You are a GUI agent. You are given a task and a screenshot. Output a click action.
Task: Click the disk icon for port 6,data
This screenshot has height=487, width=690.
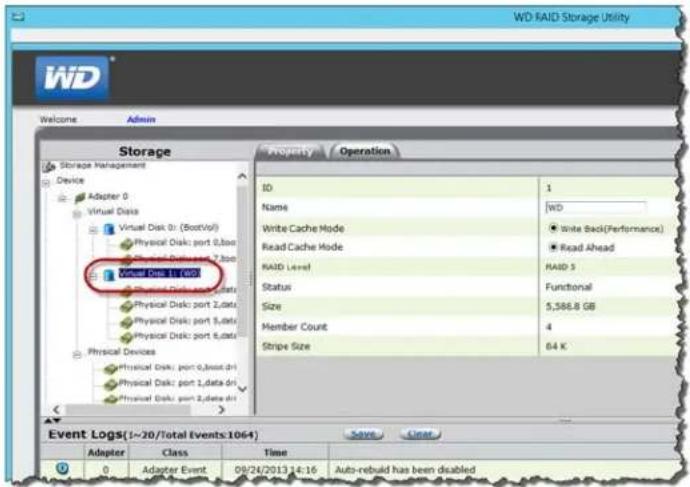[x=126, y=337]
